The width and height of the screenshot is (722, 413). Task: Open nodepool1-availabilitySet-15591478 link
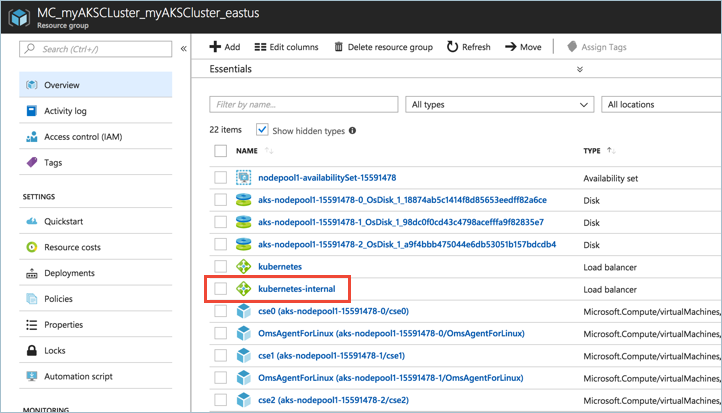coord(327,178)
